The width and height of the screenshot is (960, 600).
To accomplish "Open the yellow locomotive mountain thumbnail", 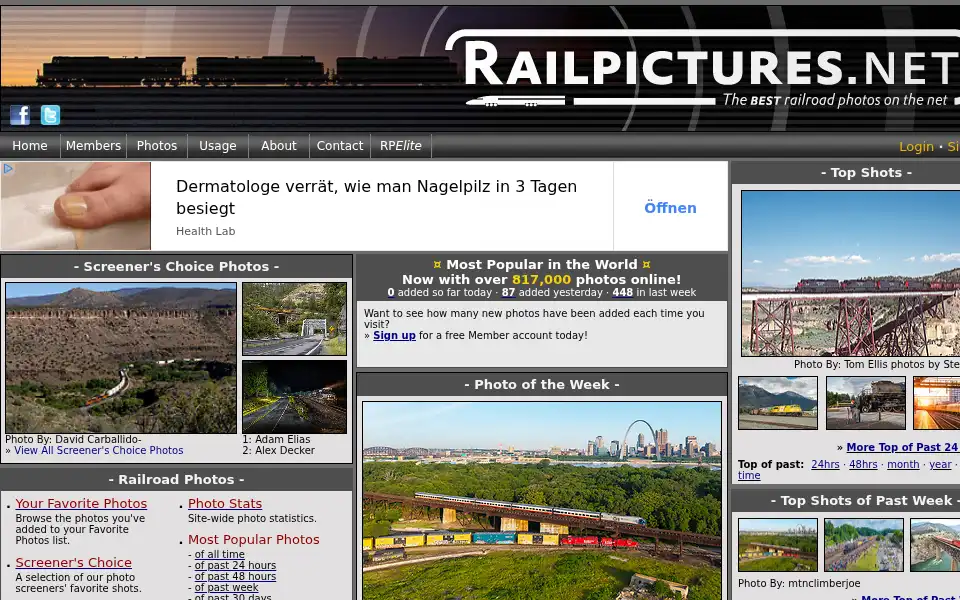I will 778,403.
